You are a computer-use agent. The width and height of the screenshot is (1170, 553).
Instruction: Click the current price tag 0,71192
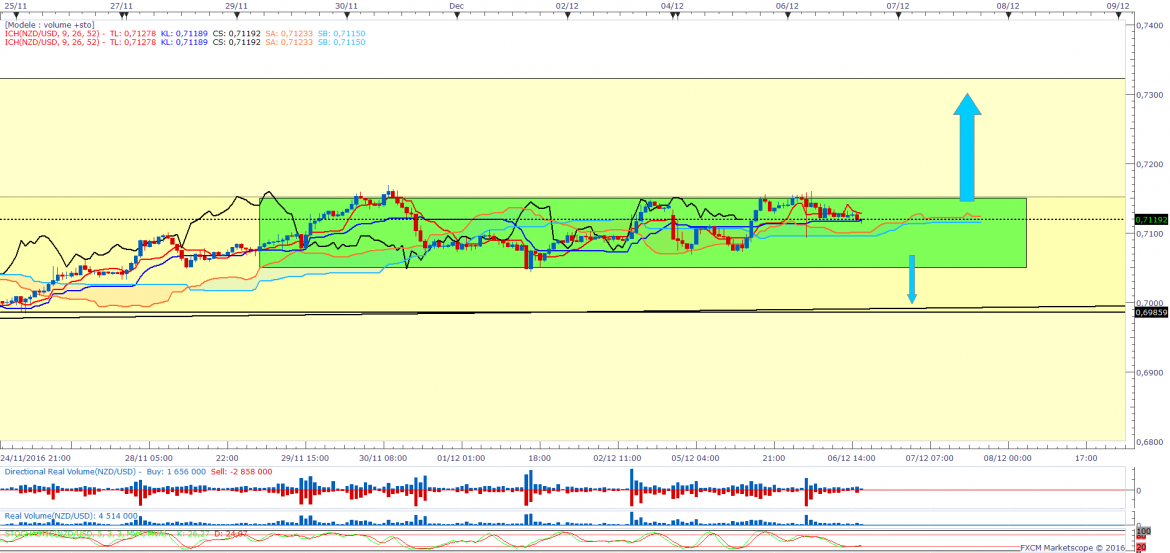[x=1151, y=219]
